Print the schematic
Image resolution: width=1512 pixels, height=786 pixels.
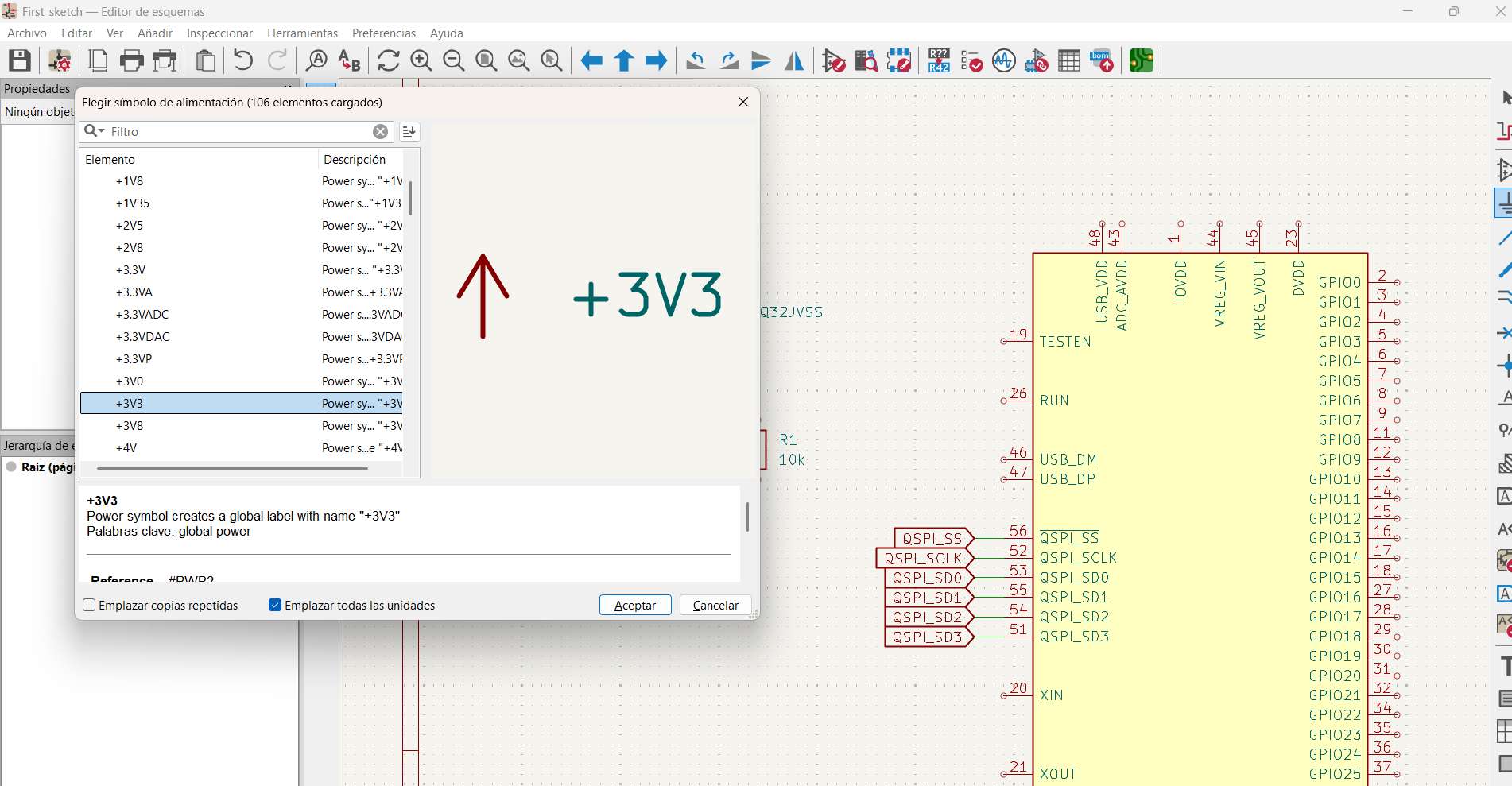pos(131,60)
